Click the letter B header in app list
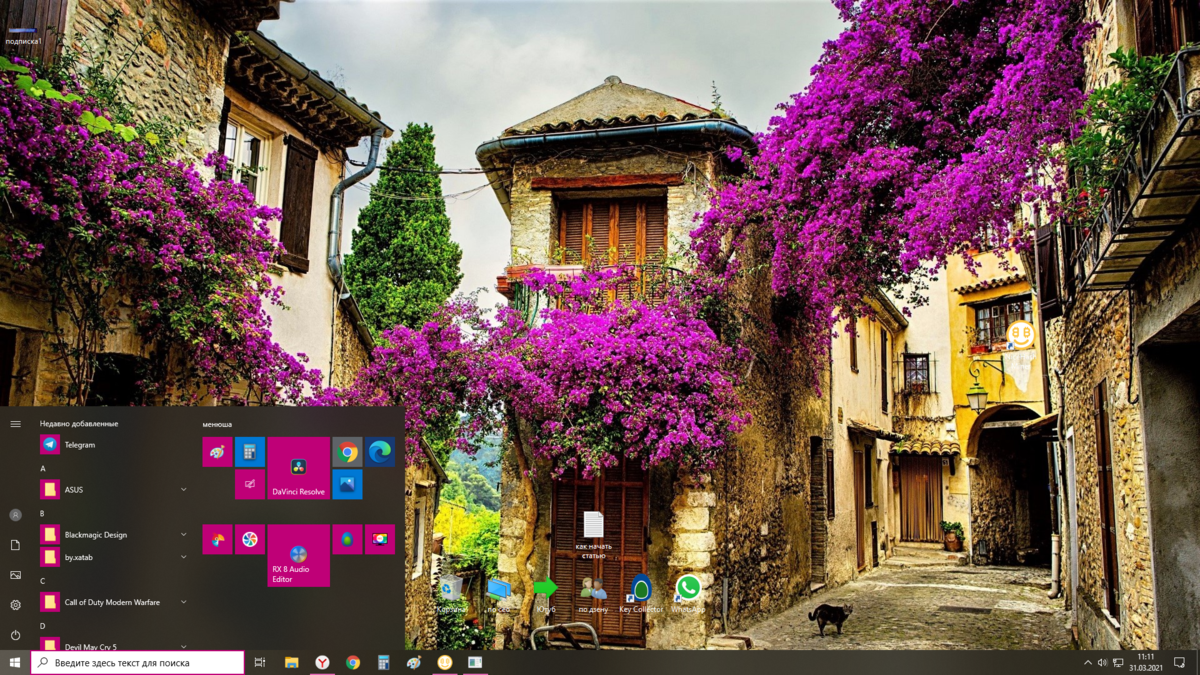The image size is (1200, 675). 42,513
